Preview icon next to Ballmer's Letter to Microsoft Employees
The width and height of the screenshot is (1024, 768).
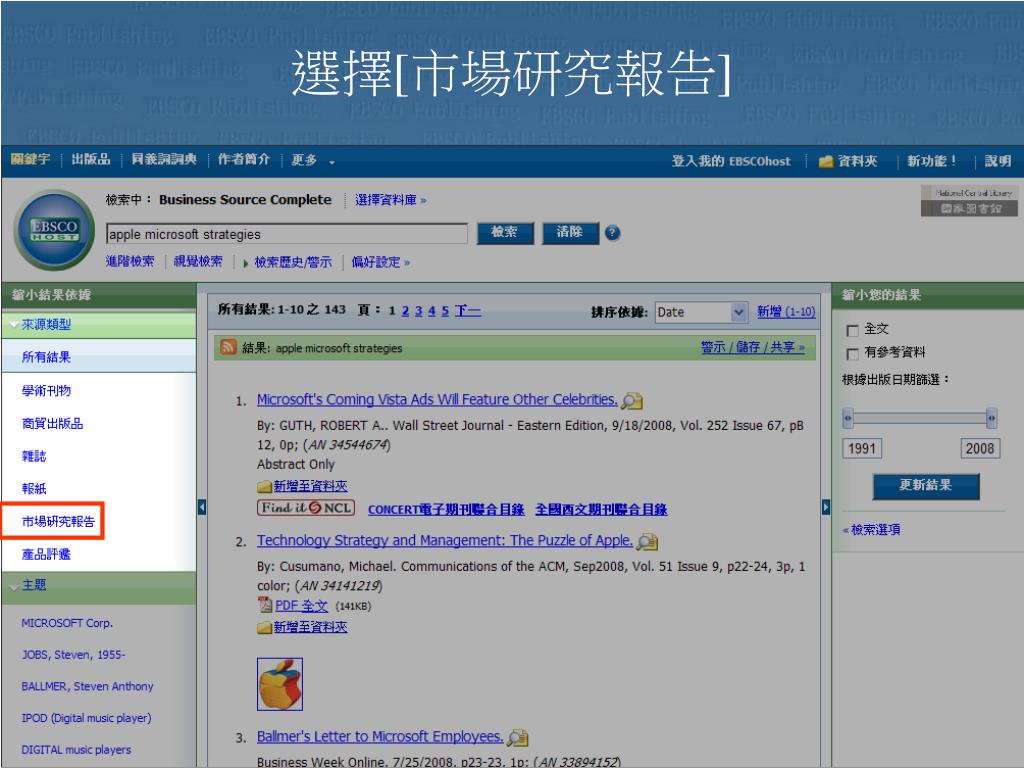[518, 737]
